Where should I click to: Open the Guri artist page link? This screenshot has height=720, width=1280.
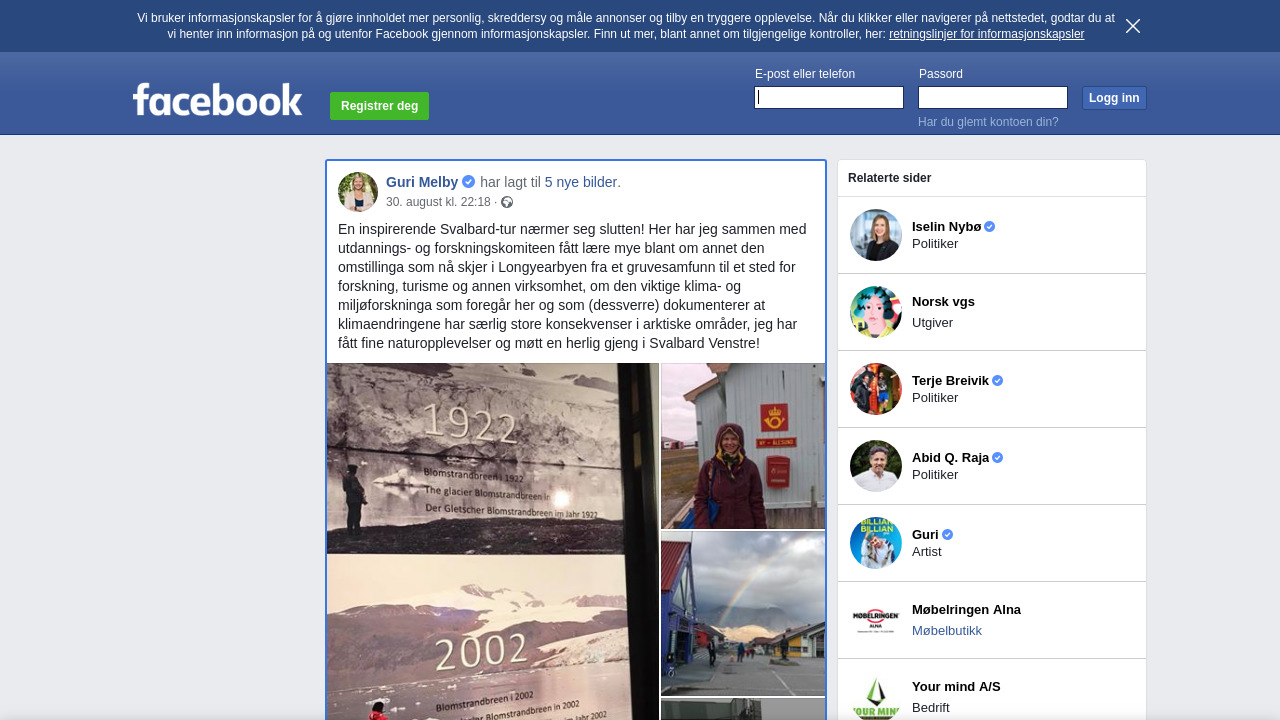click(x=925, y=535)
